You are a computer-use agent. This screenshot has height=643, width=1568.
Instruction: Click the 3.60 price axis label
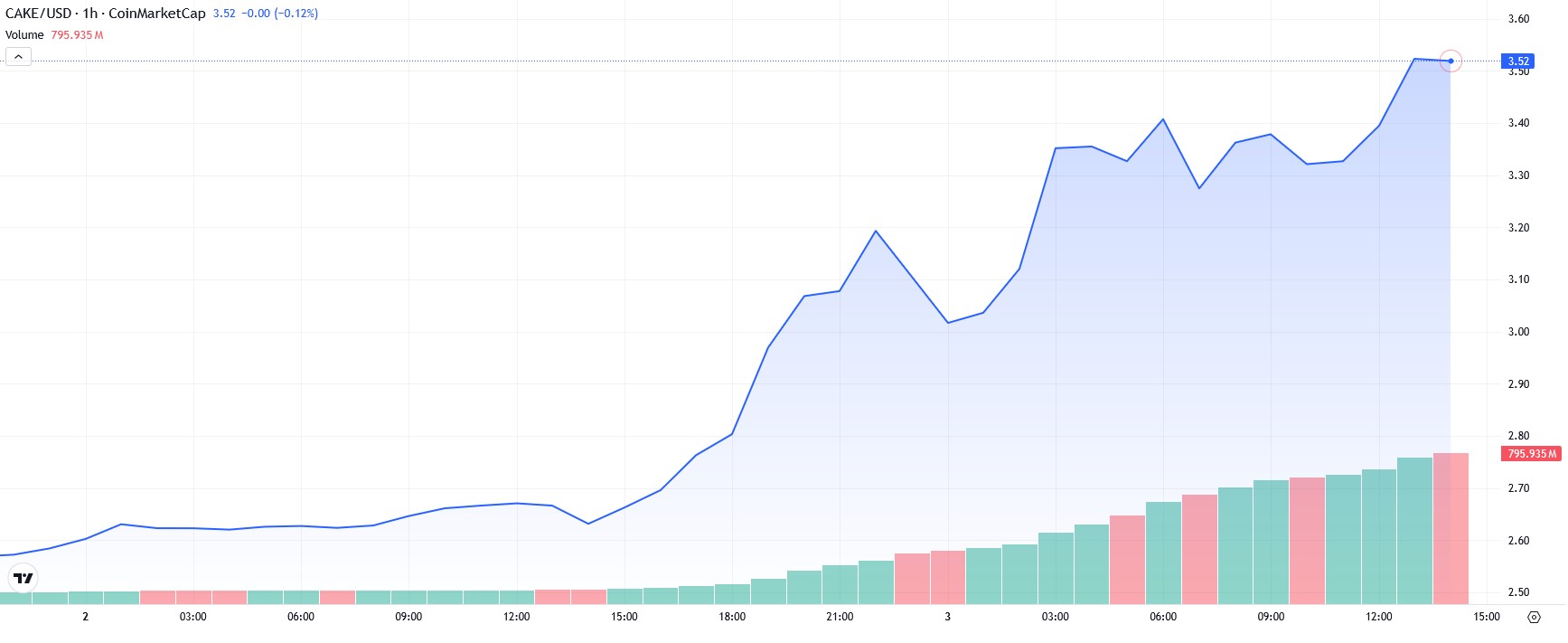[1518, 19]
